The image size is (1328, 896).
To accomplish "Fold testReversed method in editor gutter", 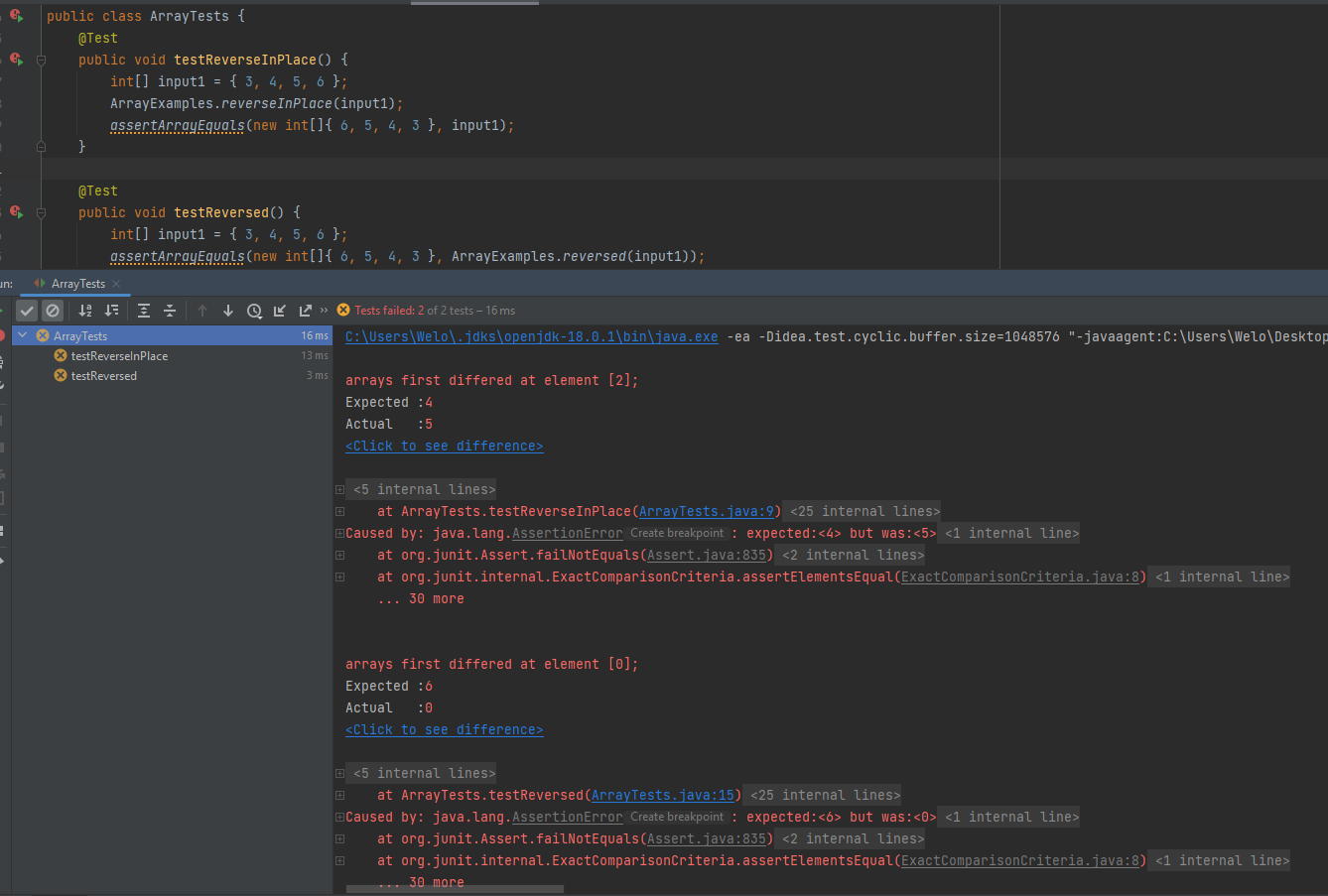I will point(41,212).
